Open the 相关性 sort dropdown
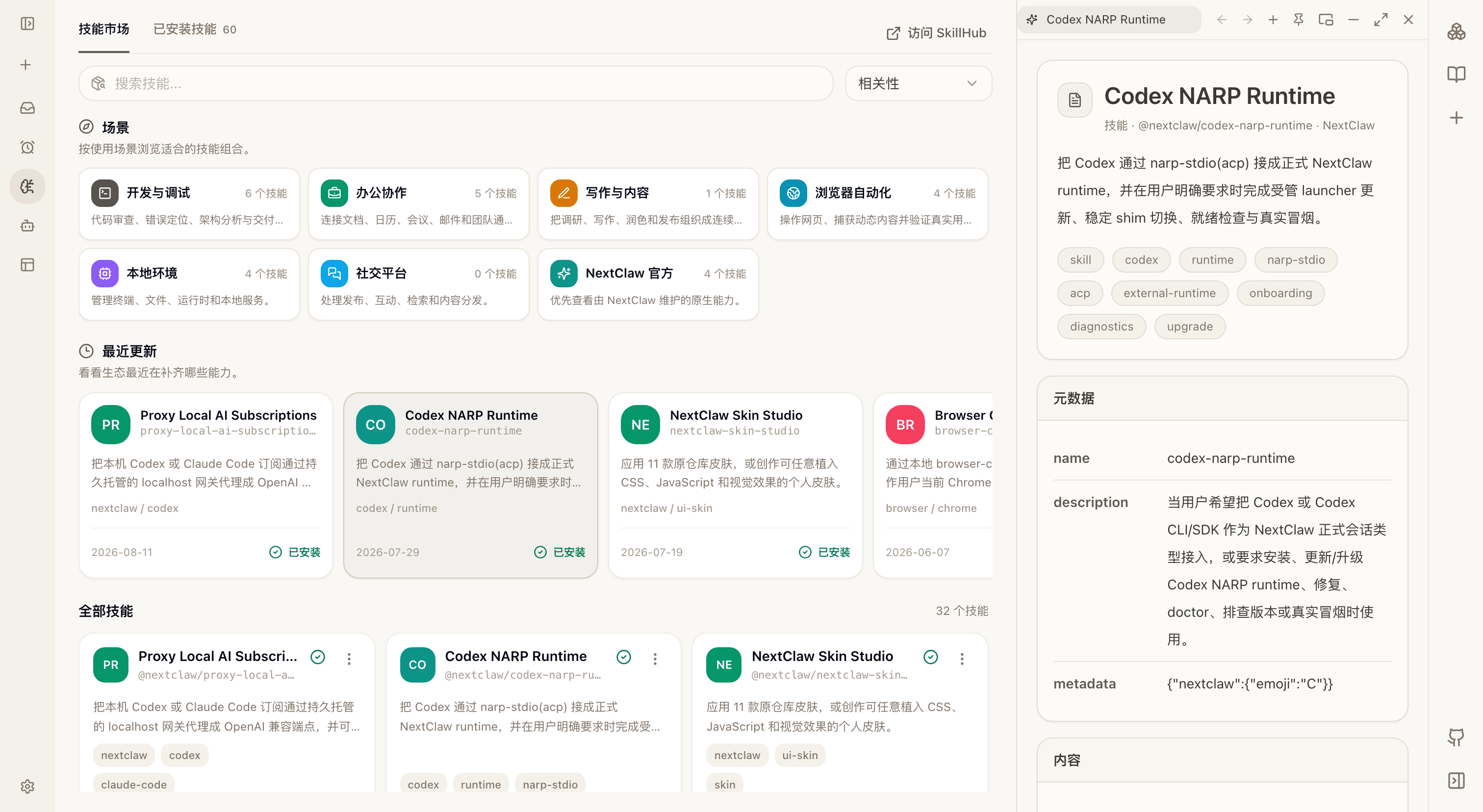This screenshot has width=1483, height=812. [x=918, y=83]
